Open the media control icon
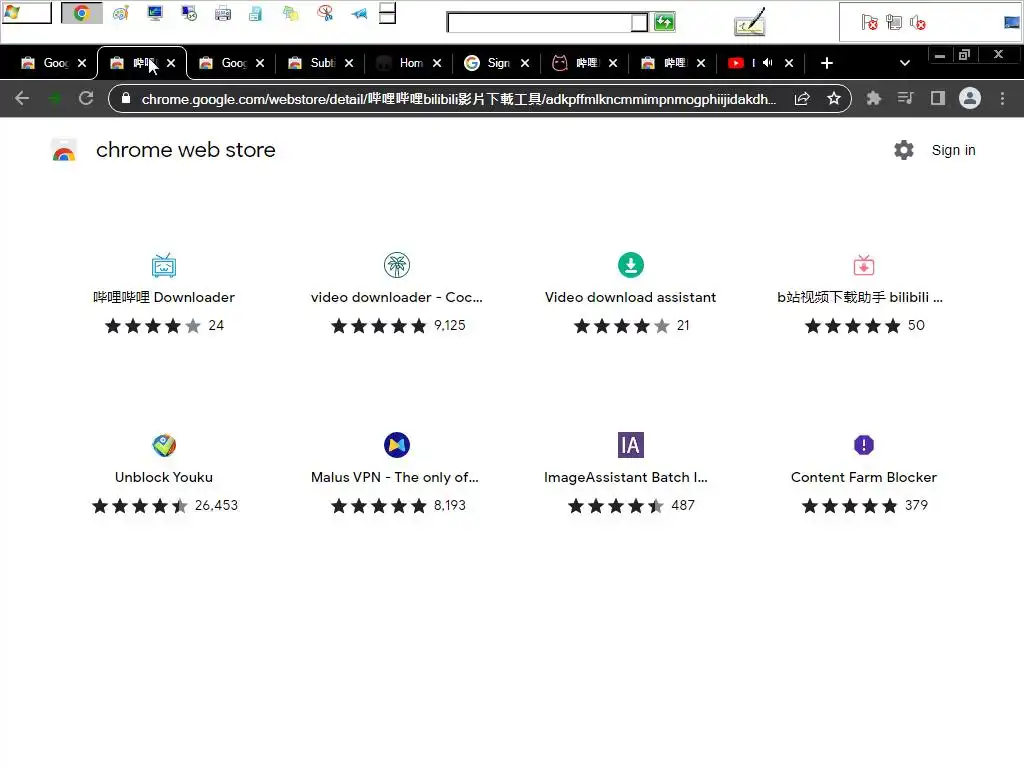 click(905, 99)
